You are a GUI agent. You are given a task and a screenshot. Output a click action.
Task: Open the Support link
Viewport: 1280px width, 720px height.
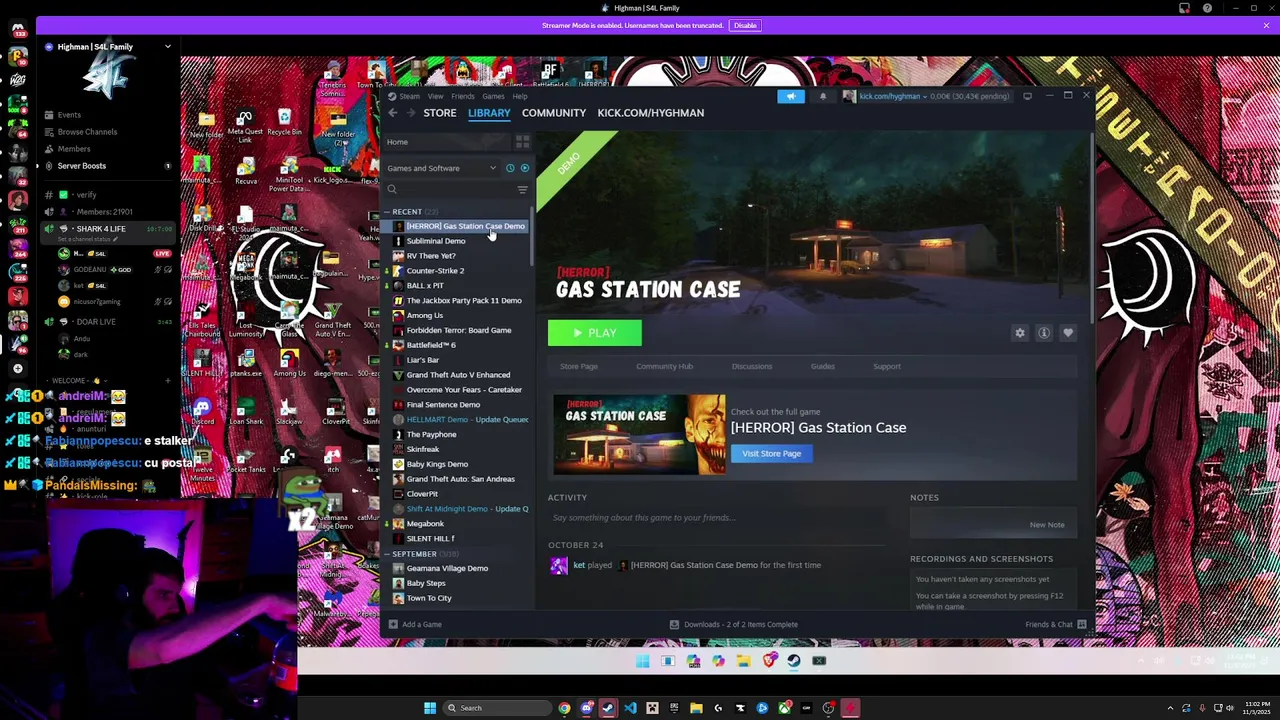(887, 366)
